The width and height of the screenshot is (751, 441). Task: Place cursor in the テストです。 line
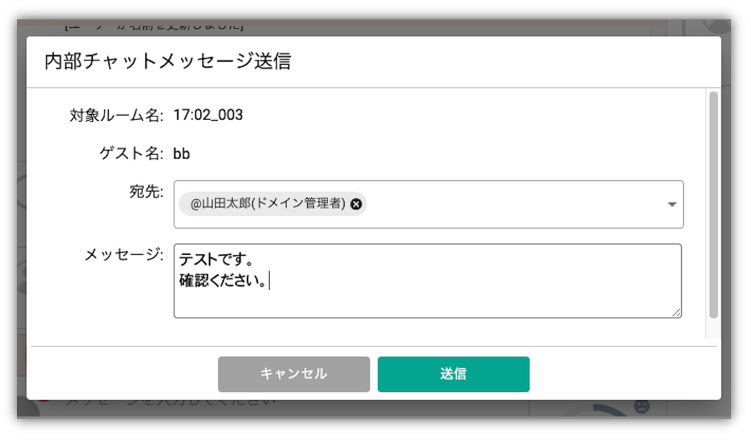click(x=216, y=260)
